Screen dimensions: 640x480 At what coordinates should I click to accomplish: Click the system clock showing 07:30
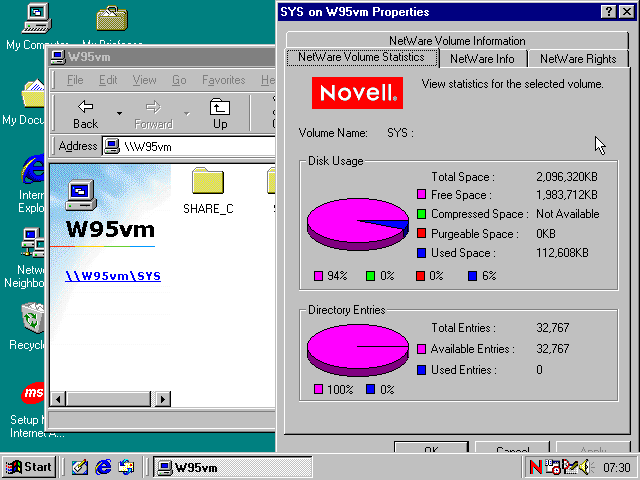pyautogui.click(x=617, y=467)
